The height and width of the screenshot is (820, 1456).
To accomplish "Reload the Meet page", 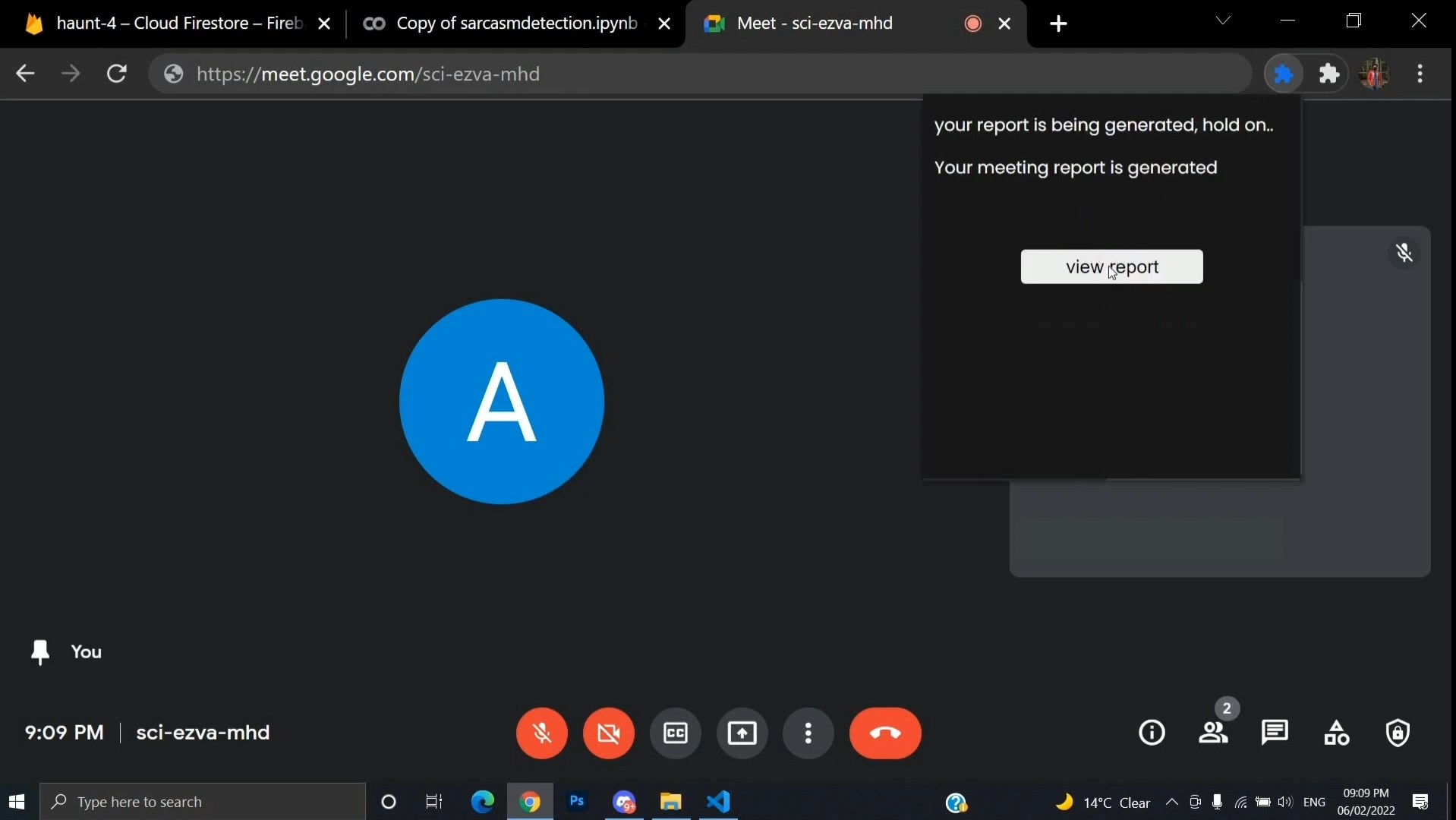I will [117, 74].
